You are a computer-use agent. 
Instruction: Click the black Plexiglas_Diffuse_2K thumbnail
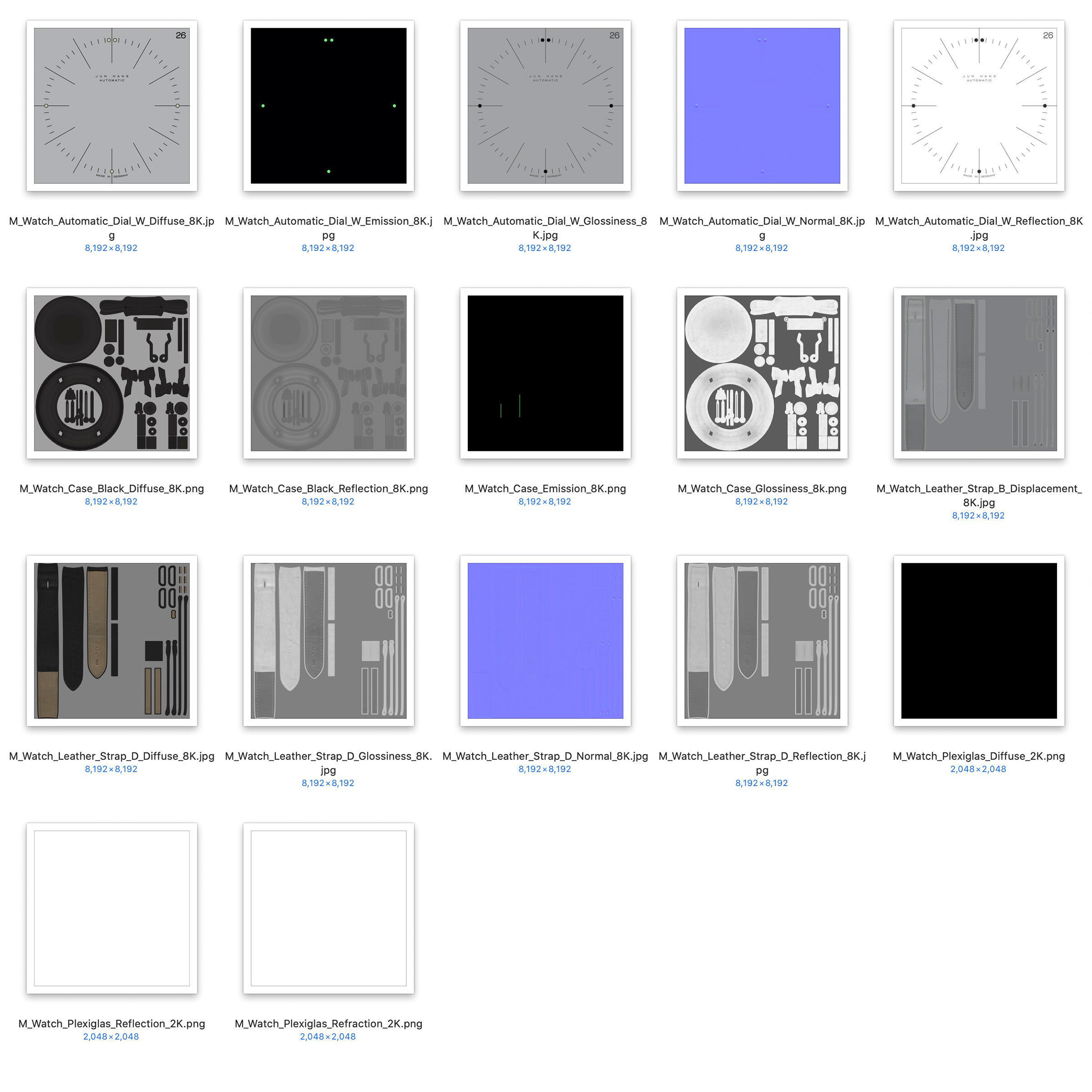pyautogui.click(x=978, y=640)
